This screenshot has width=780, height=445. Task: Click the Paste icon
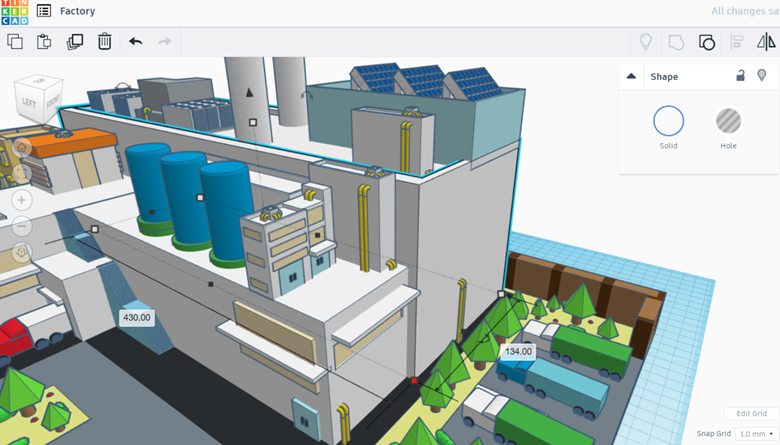[x=44, y=42]
